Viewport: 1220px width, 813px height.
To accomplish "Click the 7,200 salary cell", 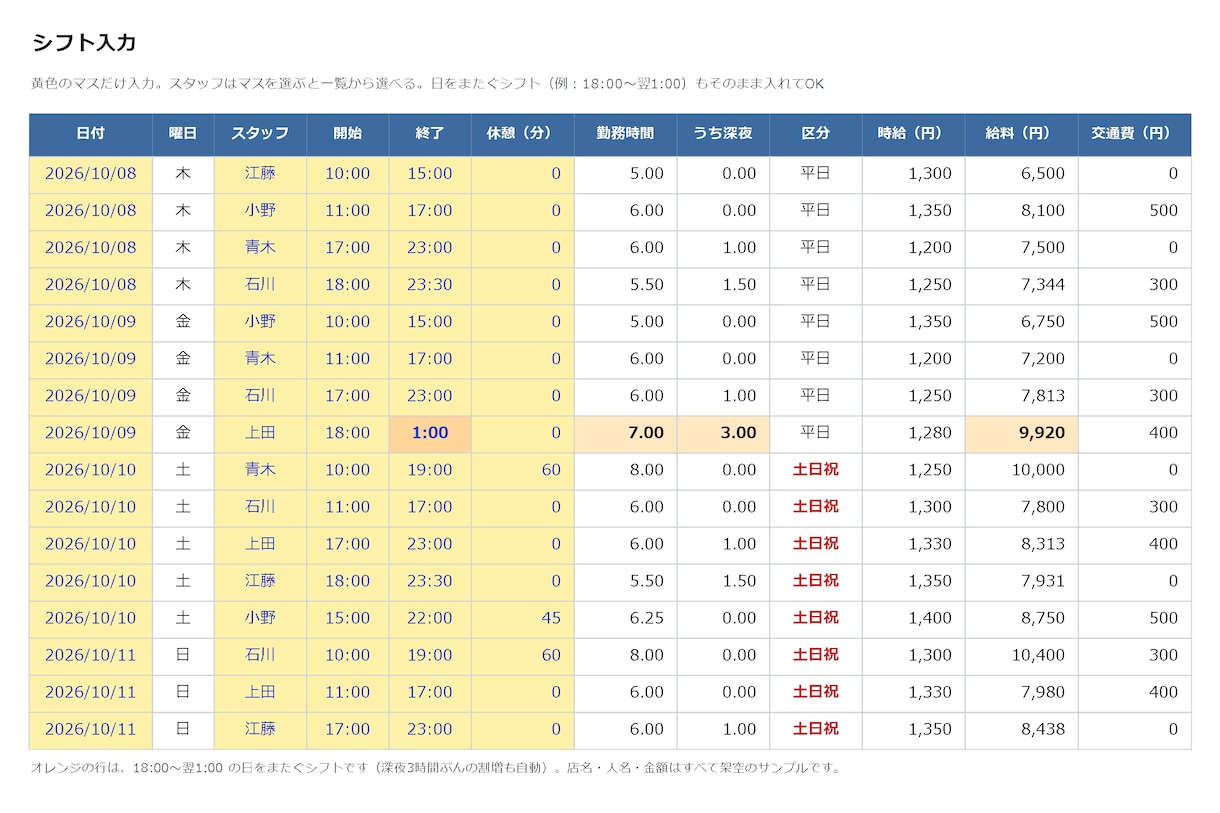I will coord(1021,359).
